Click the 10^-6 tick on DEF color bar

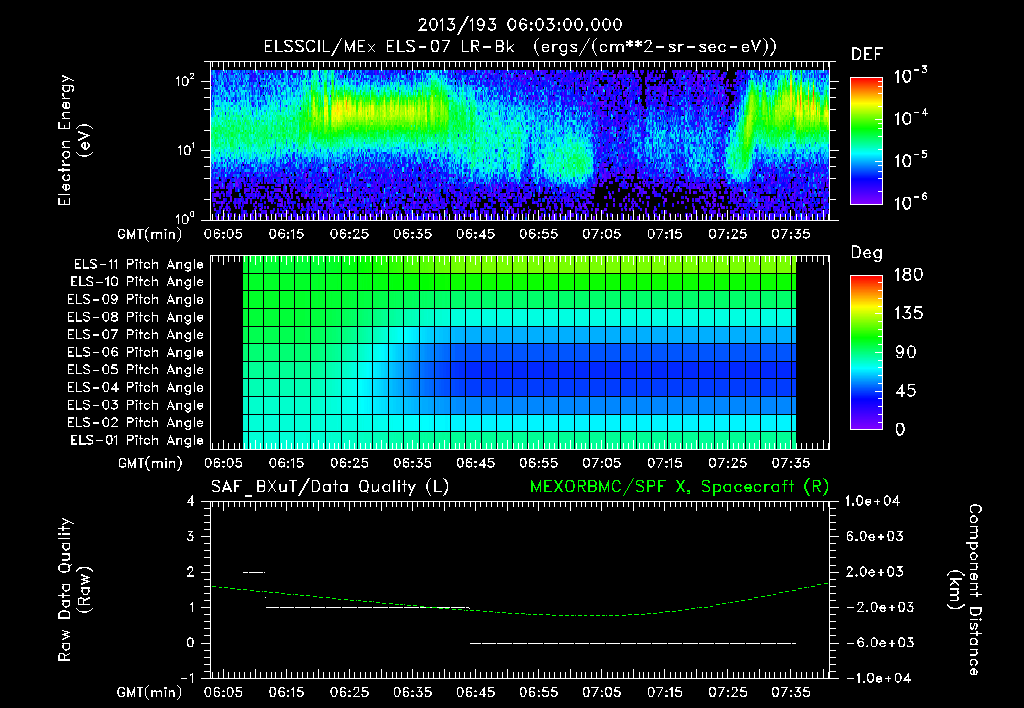pos(910,202)
